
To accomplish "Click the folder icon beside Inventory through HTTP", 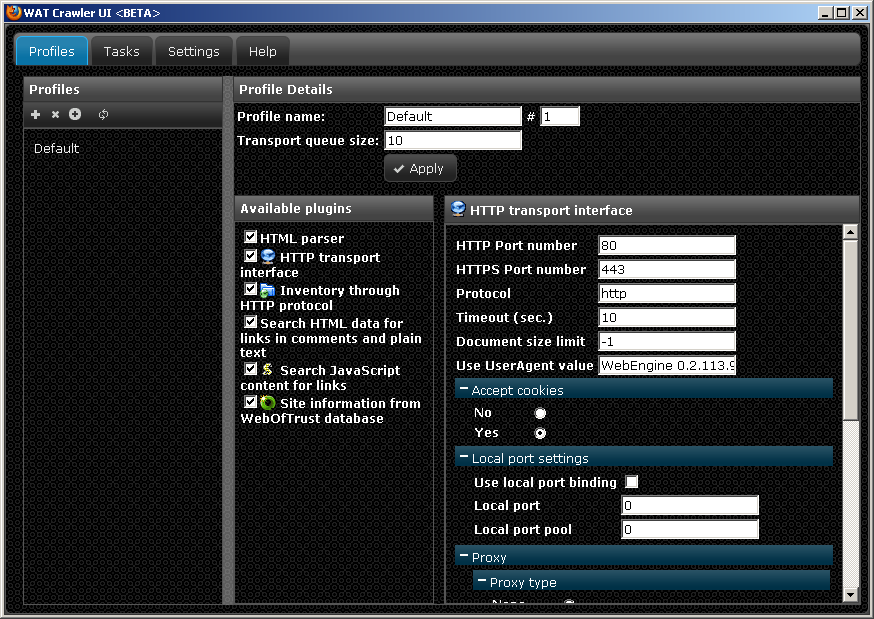I will pos(268,290).
